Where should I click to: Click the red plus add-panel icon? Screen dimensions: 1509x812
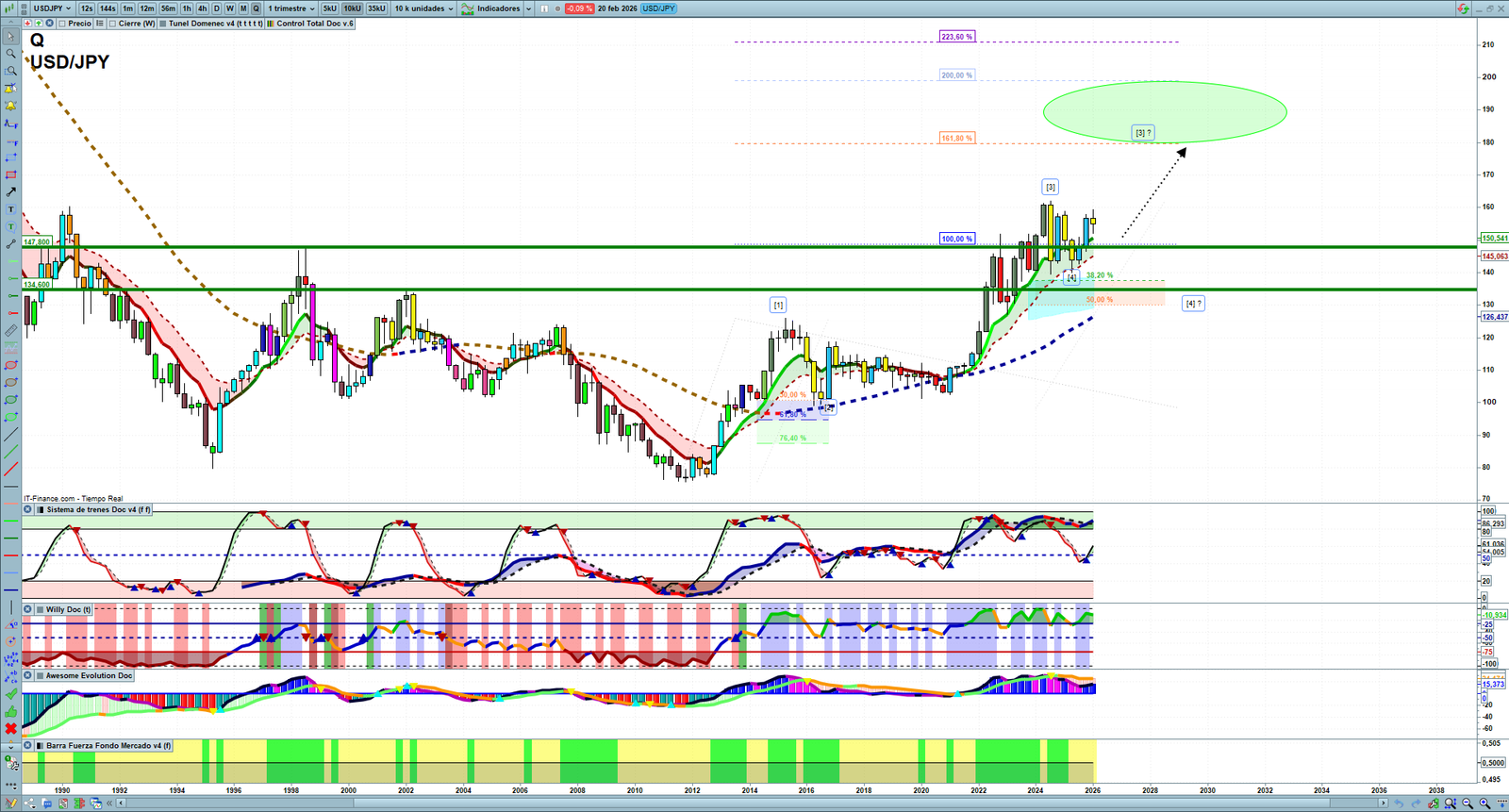(27, 24)
